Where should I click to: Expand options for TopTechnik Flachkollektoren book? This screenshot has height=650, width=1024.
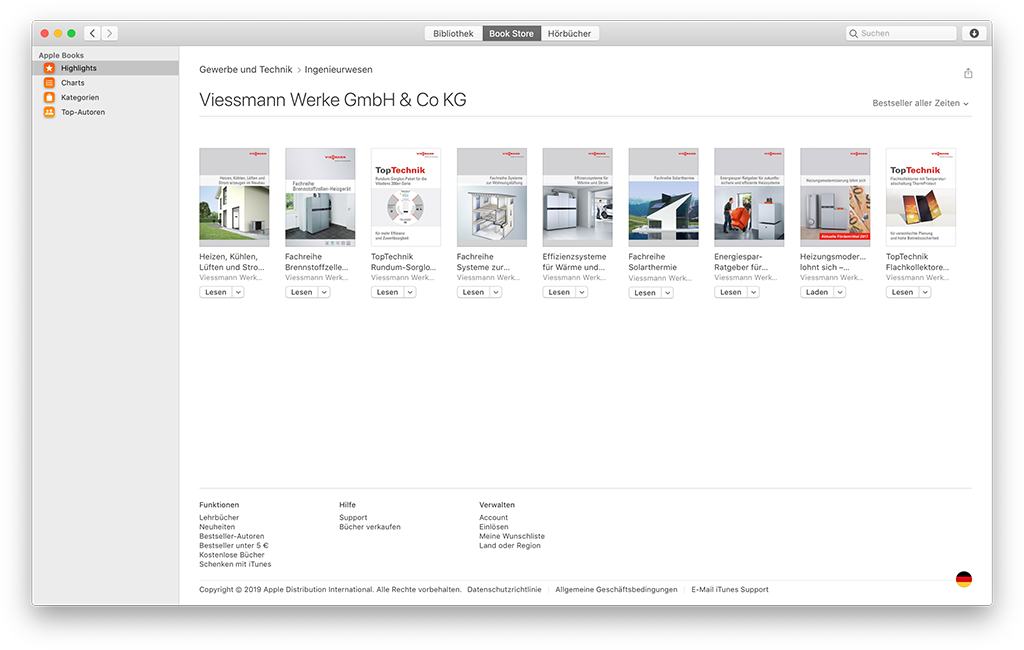[925, 292]
